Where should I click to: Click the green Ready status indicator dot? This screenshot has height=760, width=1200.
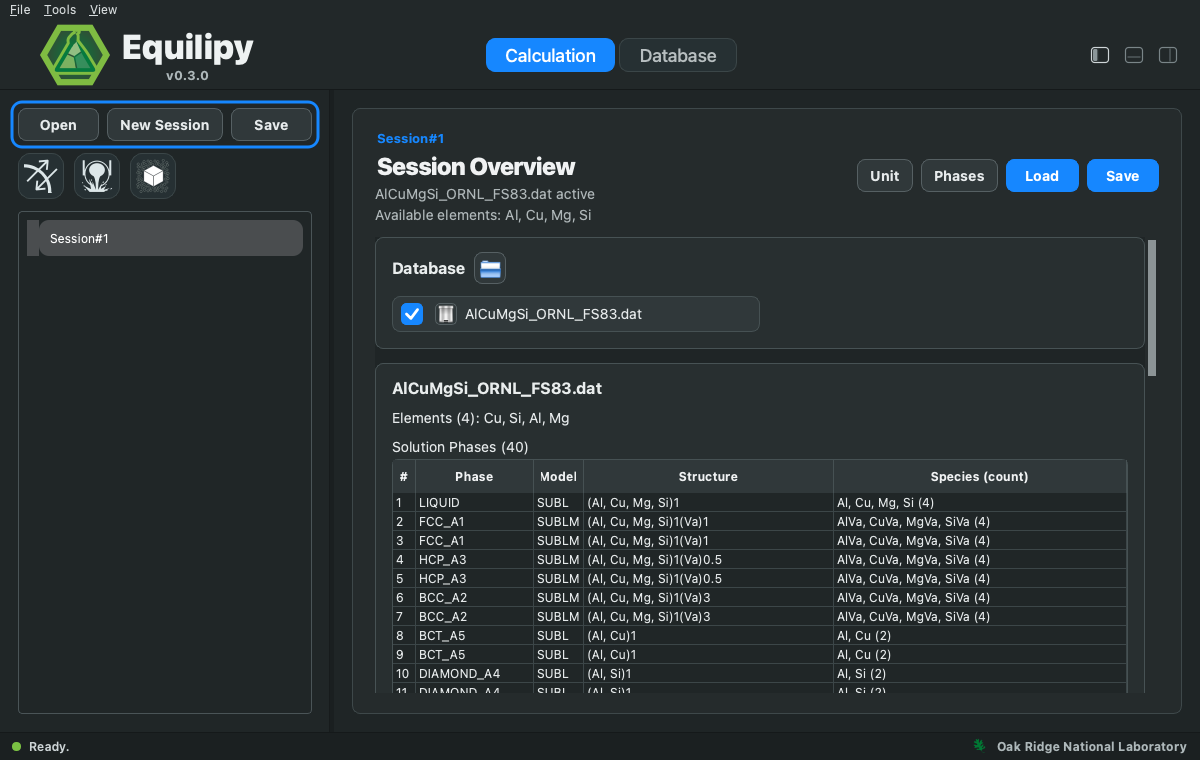tap(16, 747)
